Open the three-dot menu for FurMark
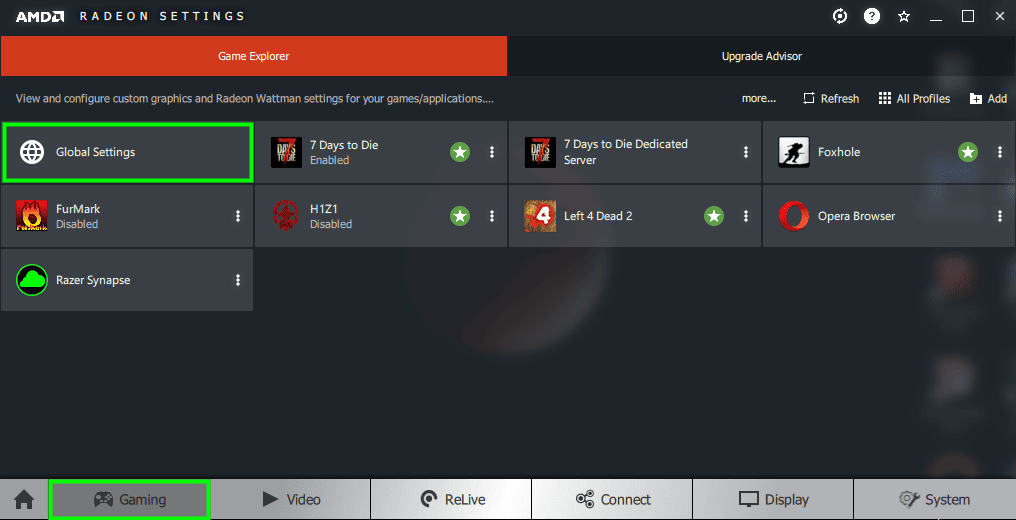 (x=238, y=216)
